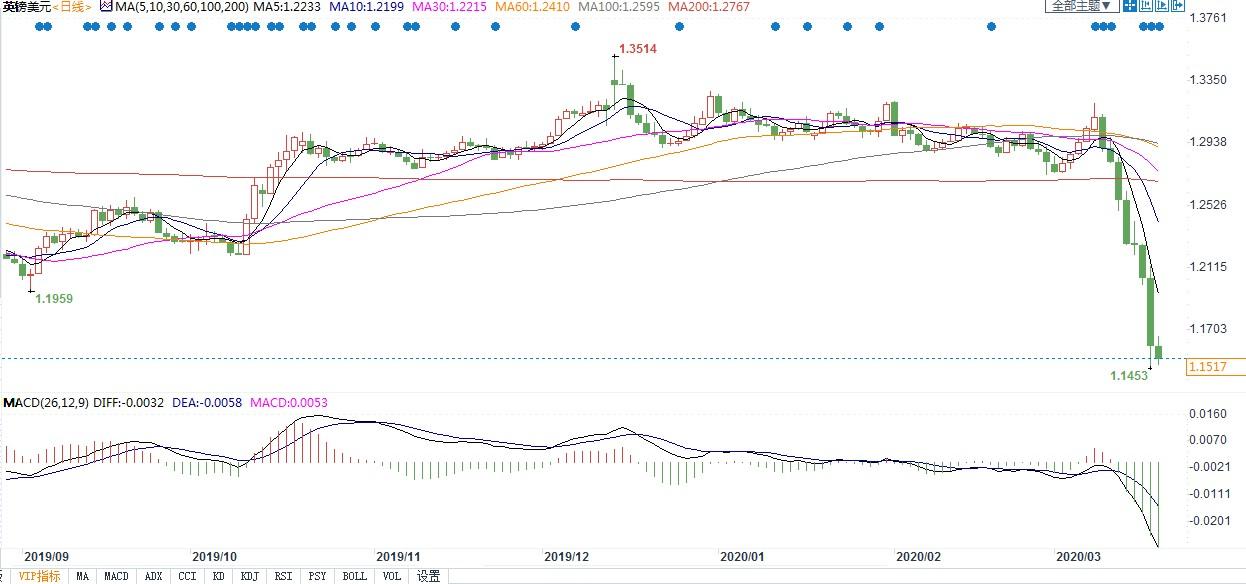This screenshot has height=584, width=1246.
Task: Click the 1.1453 low price label
Action: pyautogui.click(x=1129, y=375)
